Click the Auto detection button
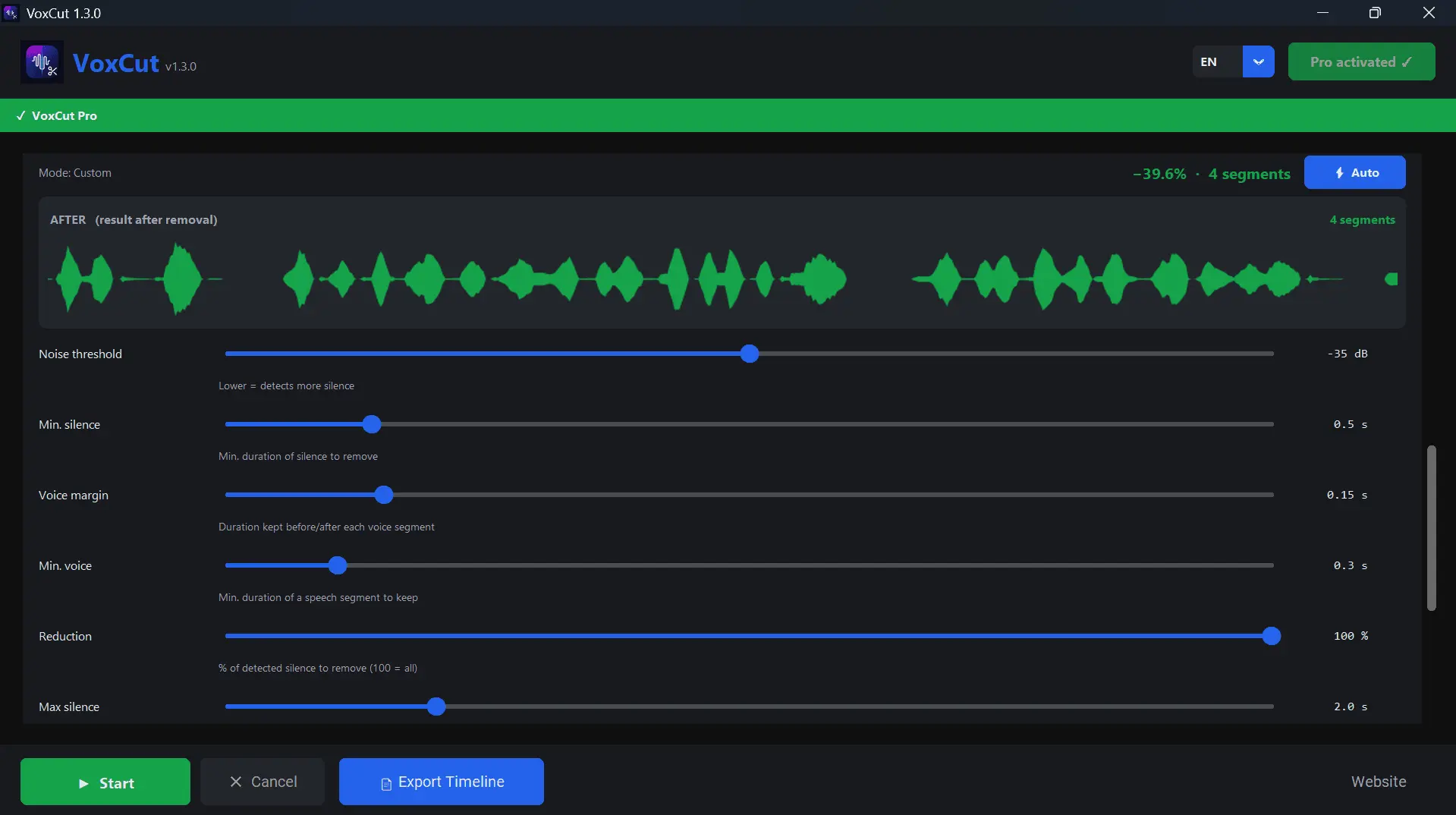Viewport: 1456px width, 815px height. click(x=1354, y=172)
